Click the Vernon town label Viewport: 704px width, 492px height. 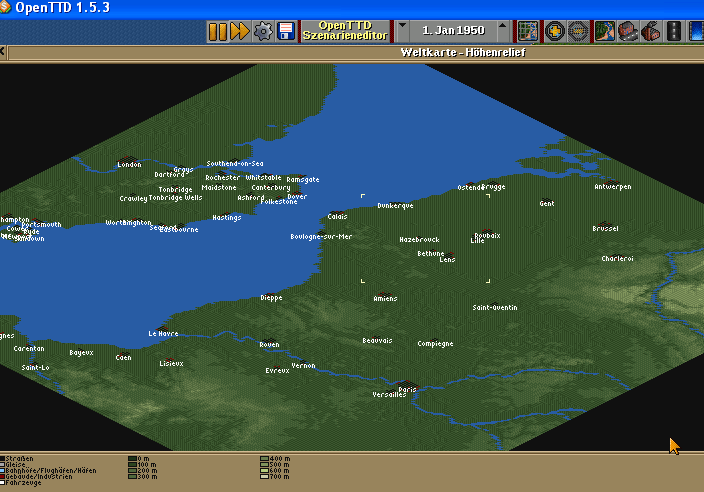(304, 366)
